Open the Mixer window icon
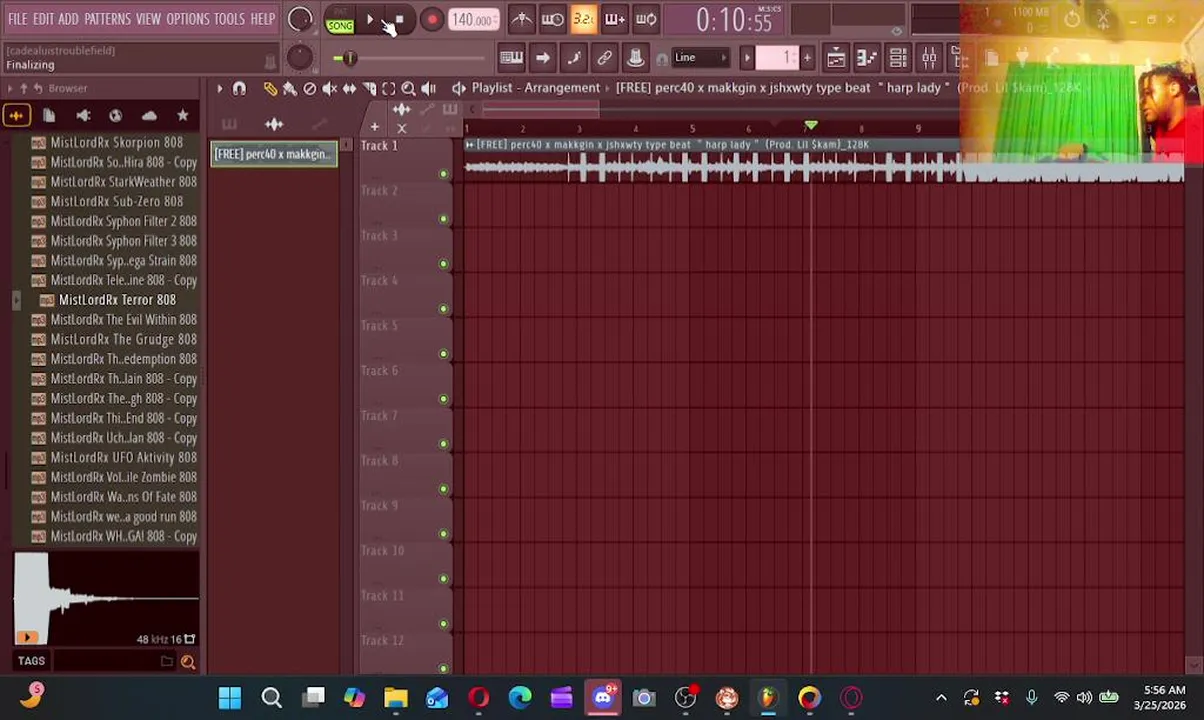 tap(929, 58)
